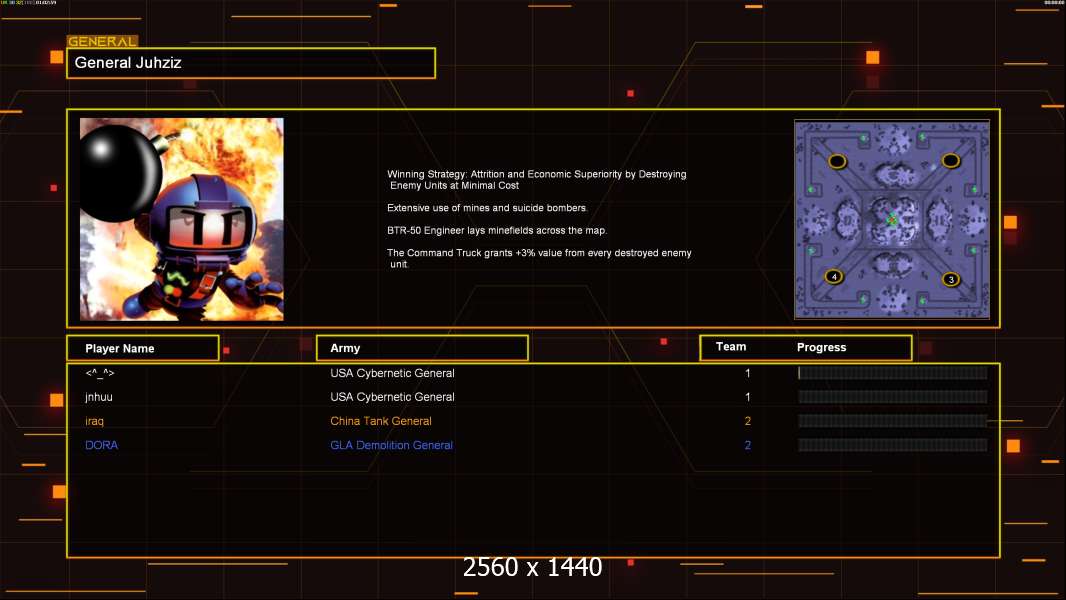
Task: Select player name iraq
Action: click(x=94, y=421)
